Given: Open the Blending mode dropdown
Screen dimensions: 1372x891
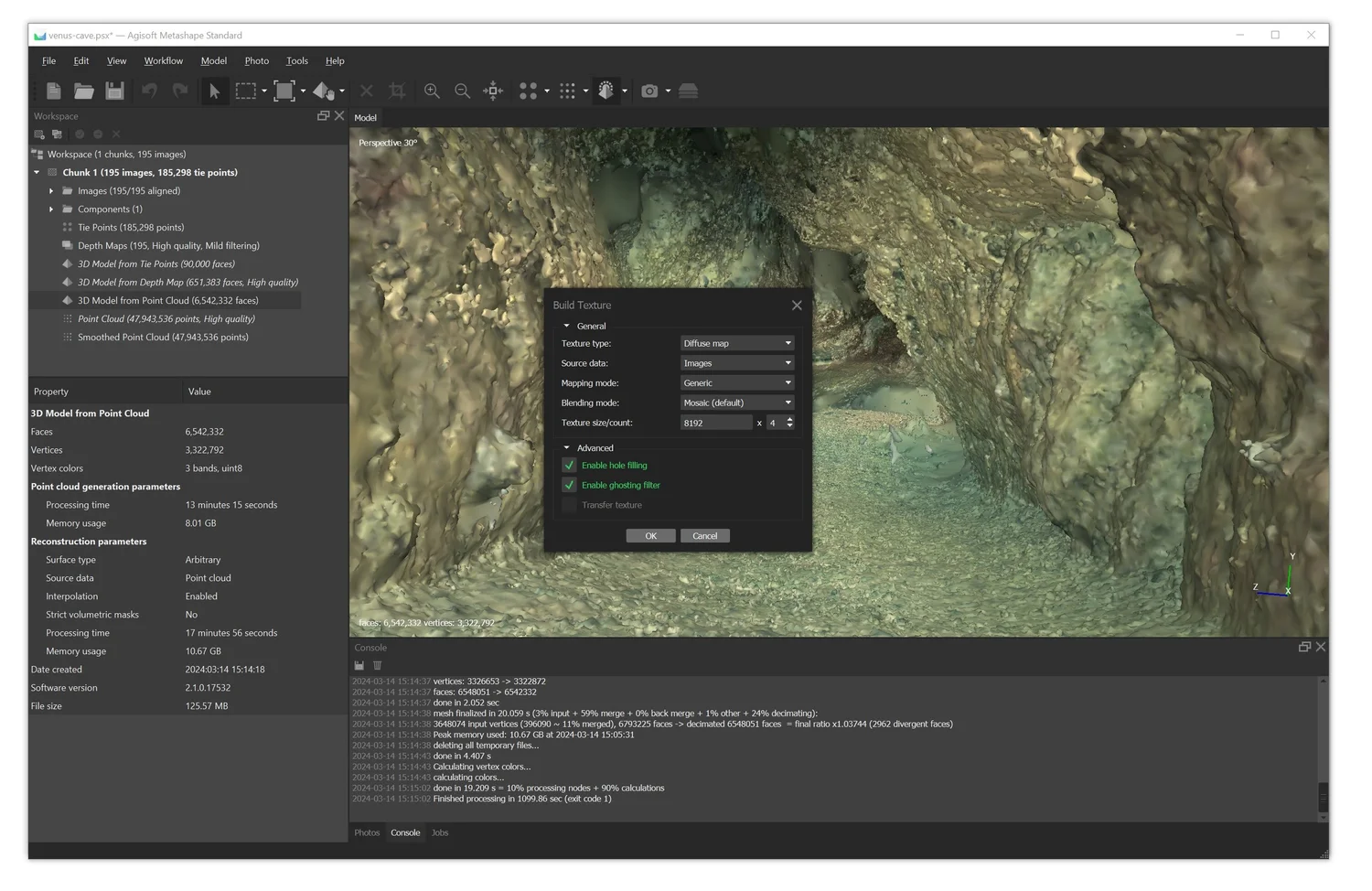Looking at the screenshot, I should tap(736, 403).
